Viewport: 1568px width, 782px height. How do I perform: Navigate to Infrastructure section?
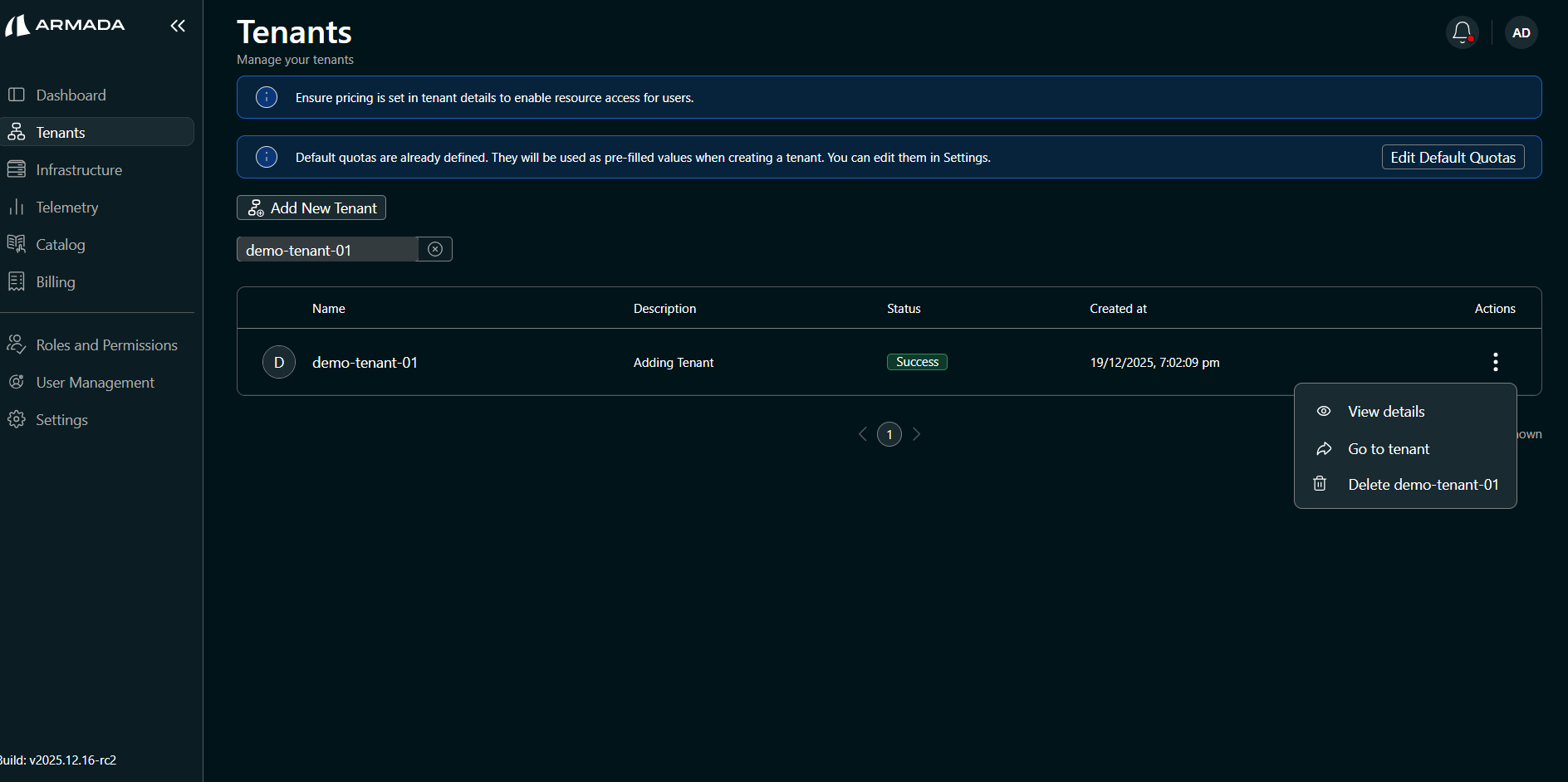tap(79, 170)
